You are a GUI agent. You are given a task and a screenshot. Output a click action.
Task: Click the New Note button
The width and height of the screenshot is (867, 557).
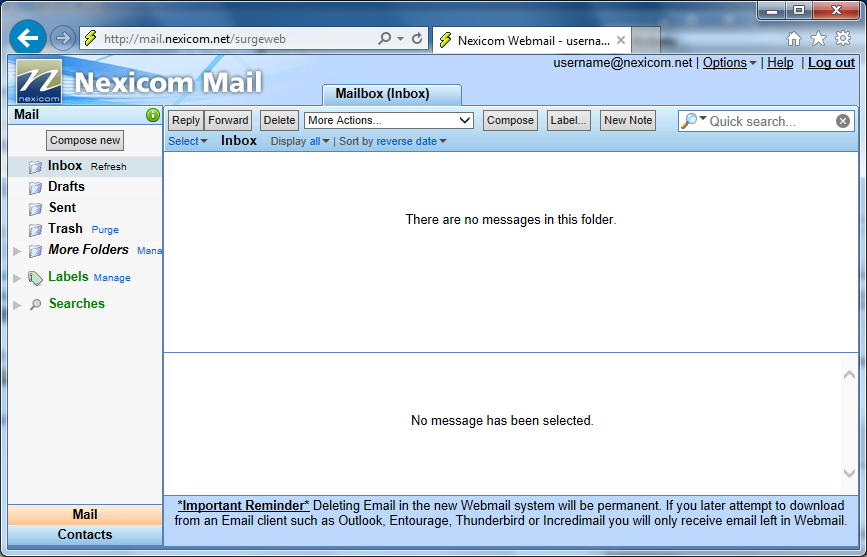coord(628,120)
